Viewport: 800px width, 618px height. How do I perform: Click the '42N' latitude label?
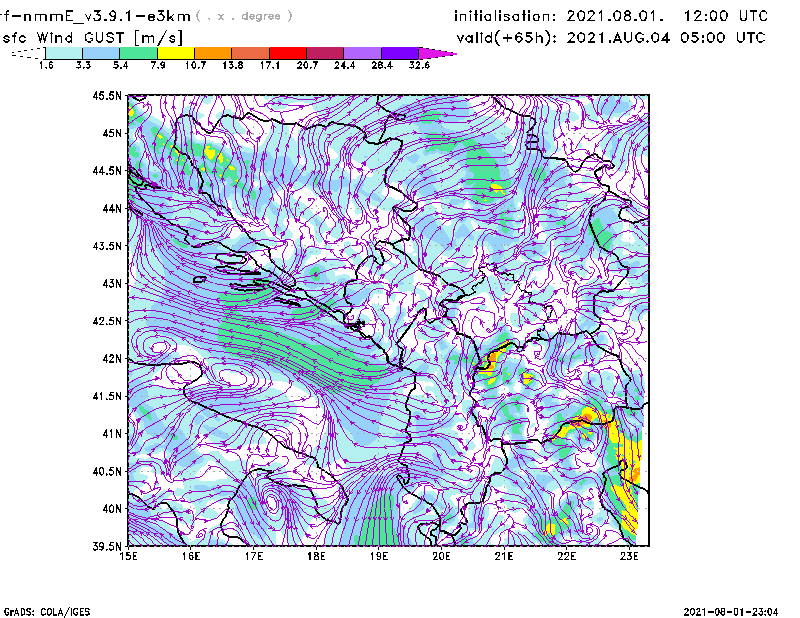(112, 358)
